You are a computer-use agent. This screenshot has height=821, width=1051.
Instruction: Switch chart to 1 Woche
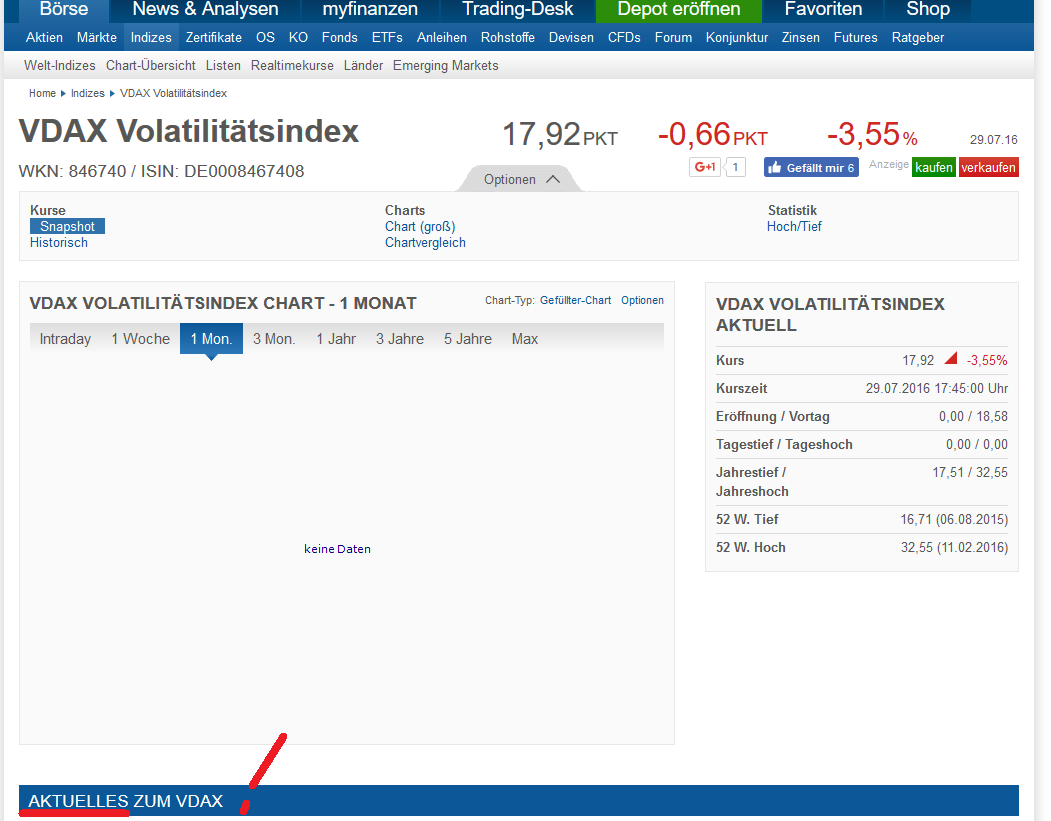tap(141, 339)
